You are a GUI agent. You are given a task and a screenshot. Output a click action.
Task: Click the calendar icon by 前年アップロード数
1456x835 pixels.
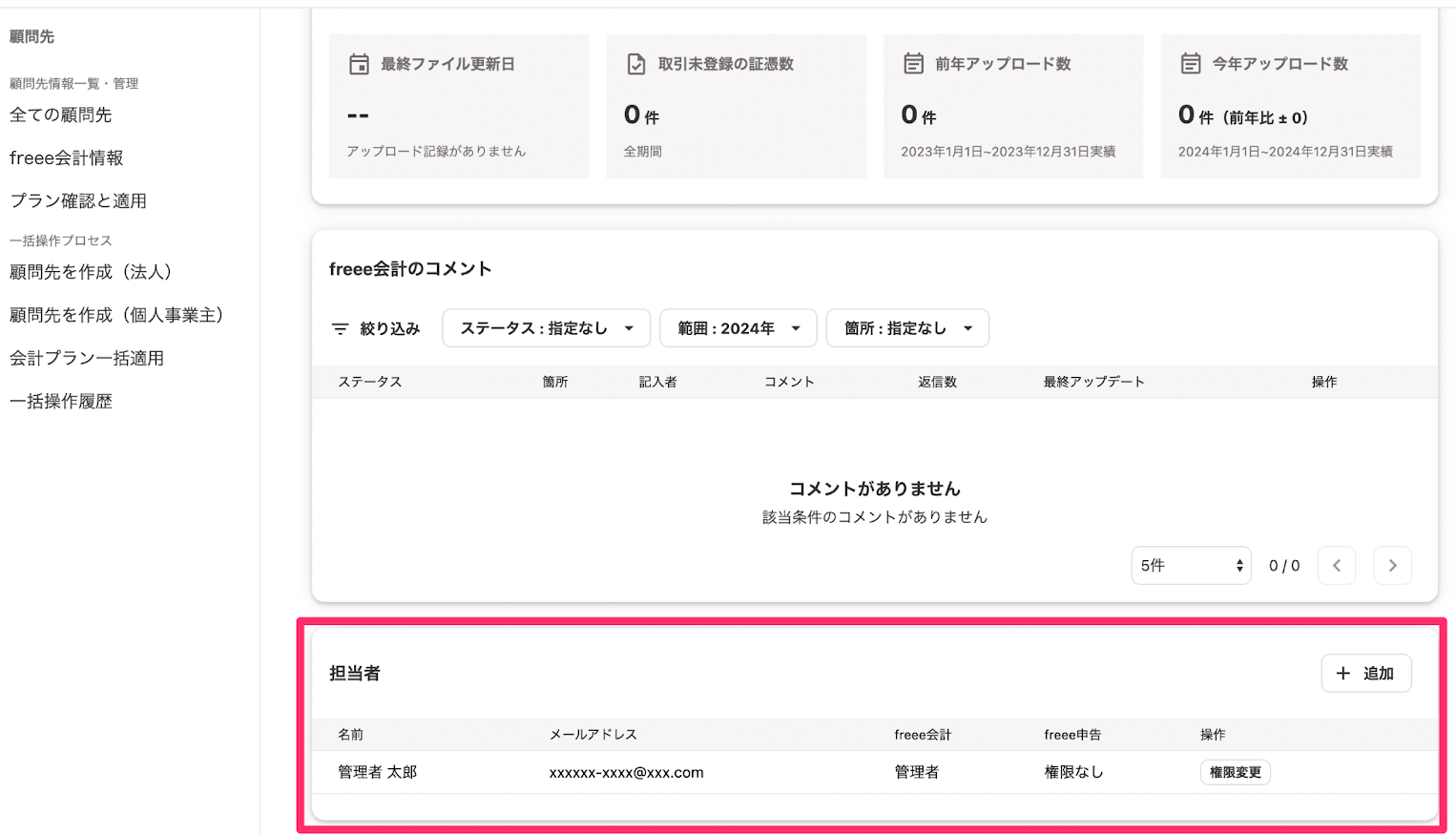[x=913, y=64]
